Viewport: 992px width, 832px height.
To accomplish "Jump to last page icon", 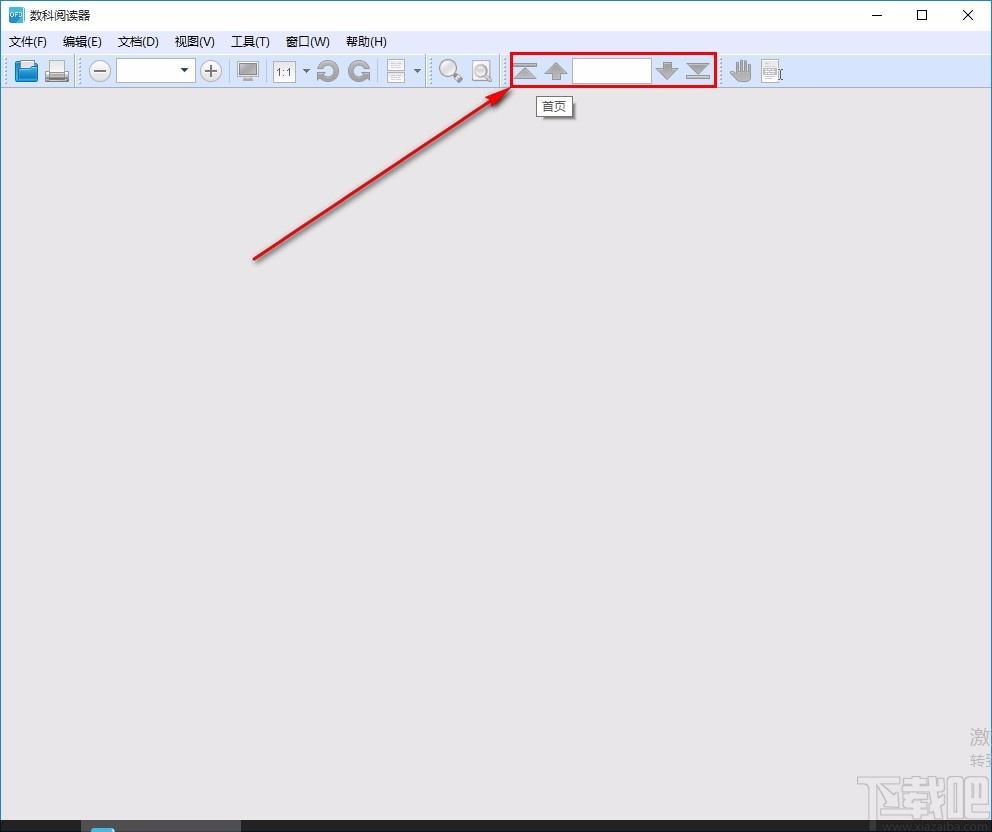I will 698,71.
